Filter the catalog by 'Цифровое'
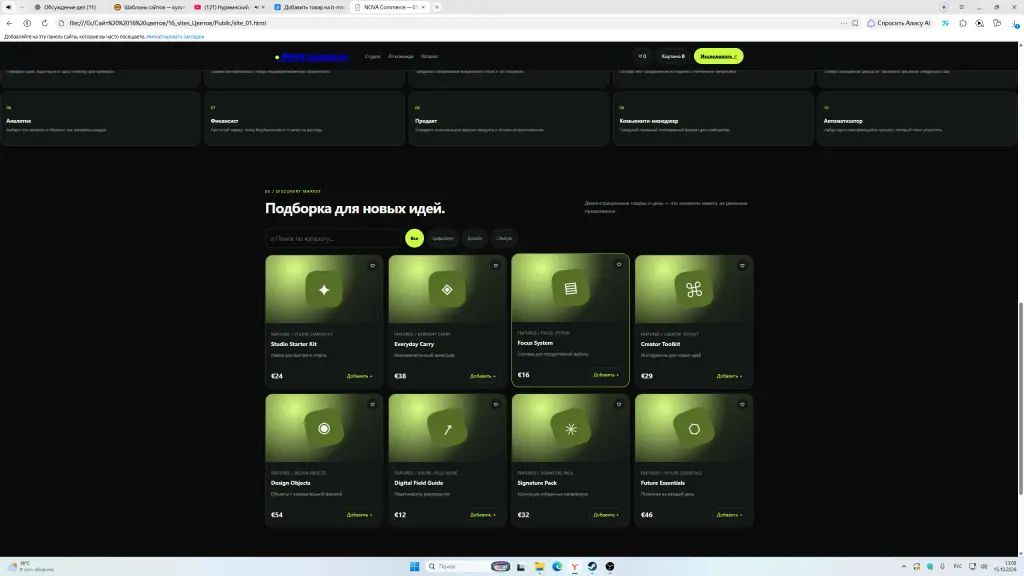Image resolution: width=1024 pixels, height=576 pixels. (x=442, y=238)
